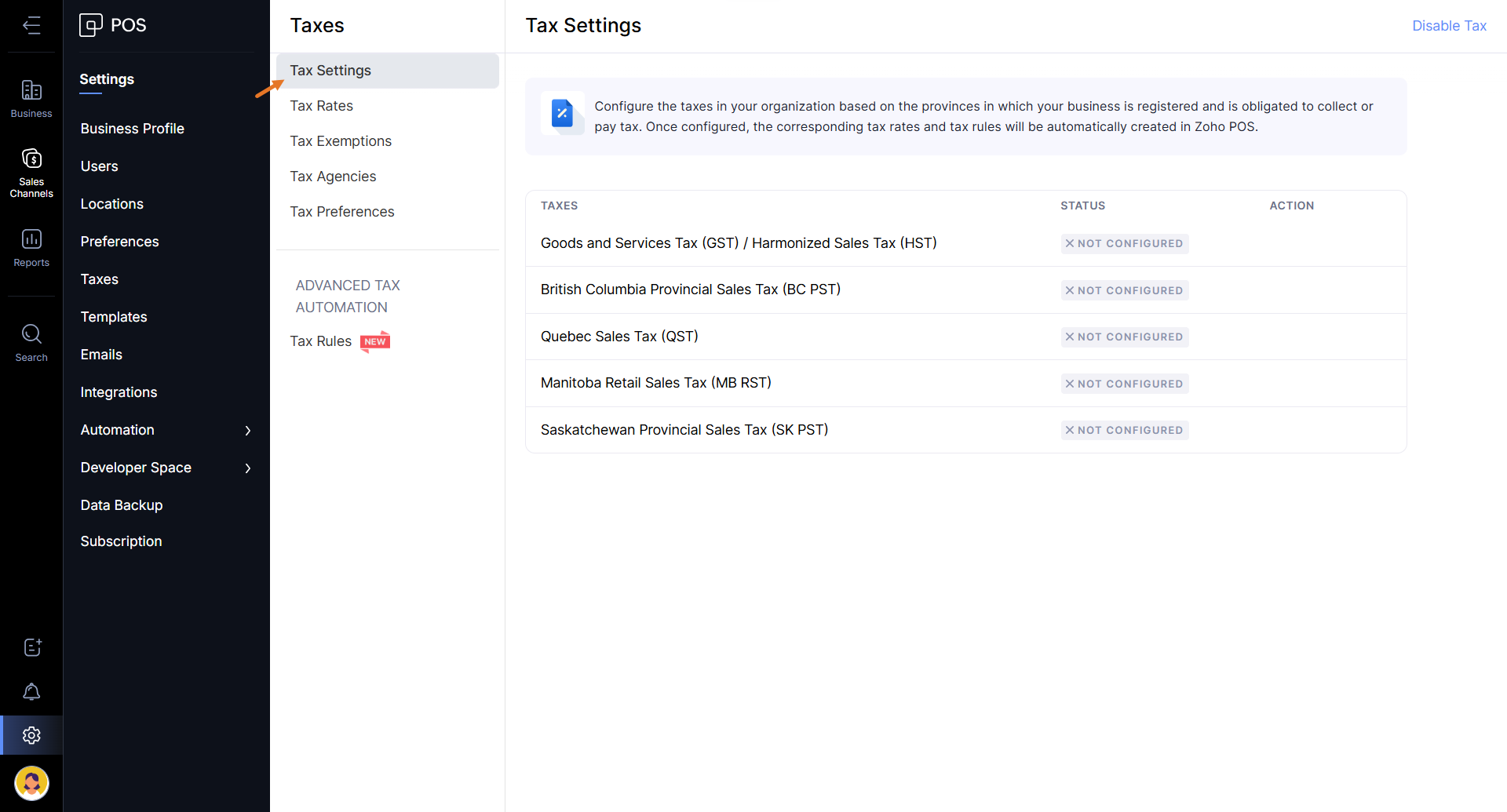
Task: Open Sales Channels in the left rail
Action: point(31,173)
